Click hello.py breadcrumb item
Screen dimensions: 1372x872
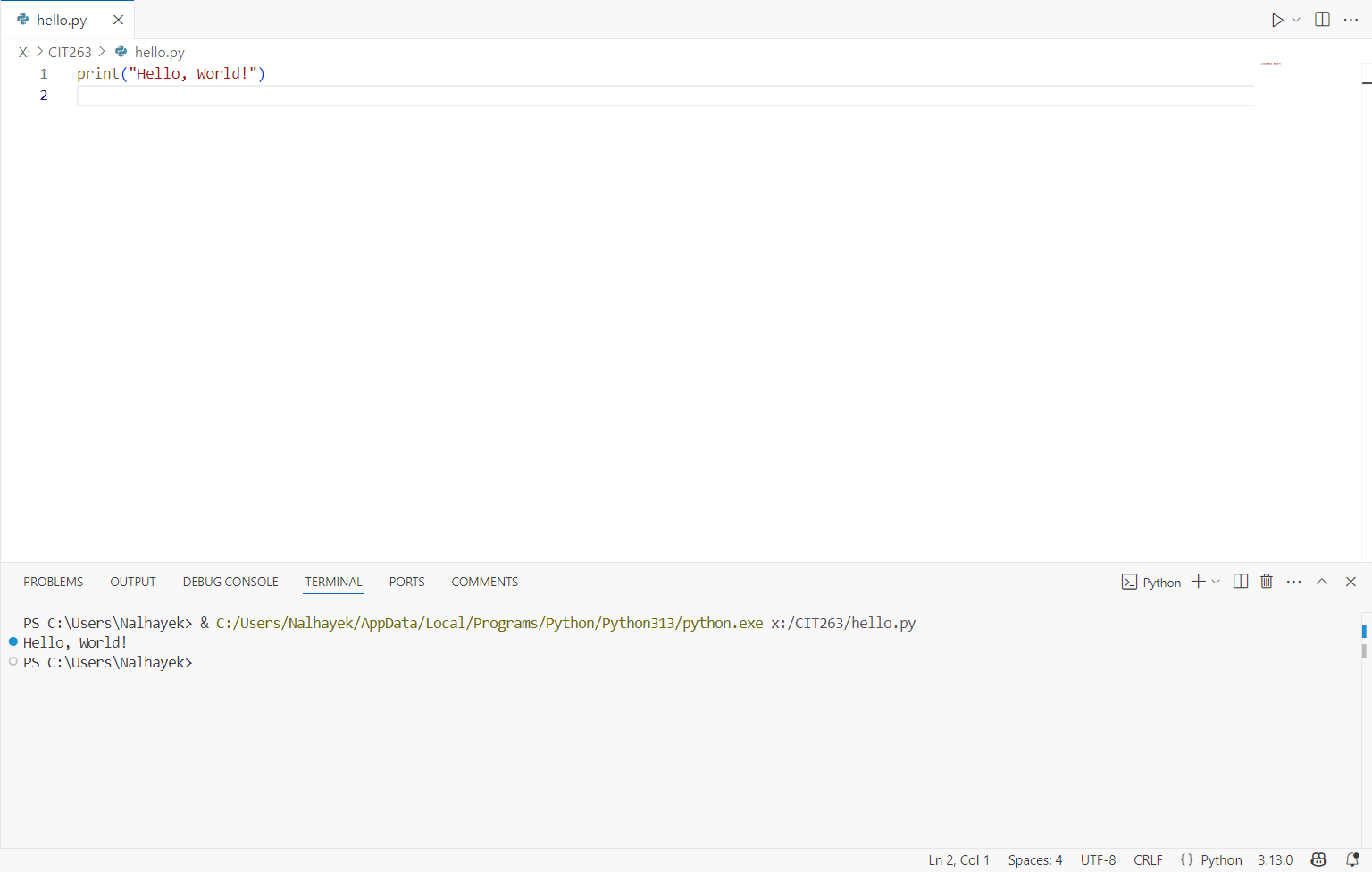pyautogui.click(x=160, y=52)
